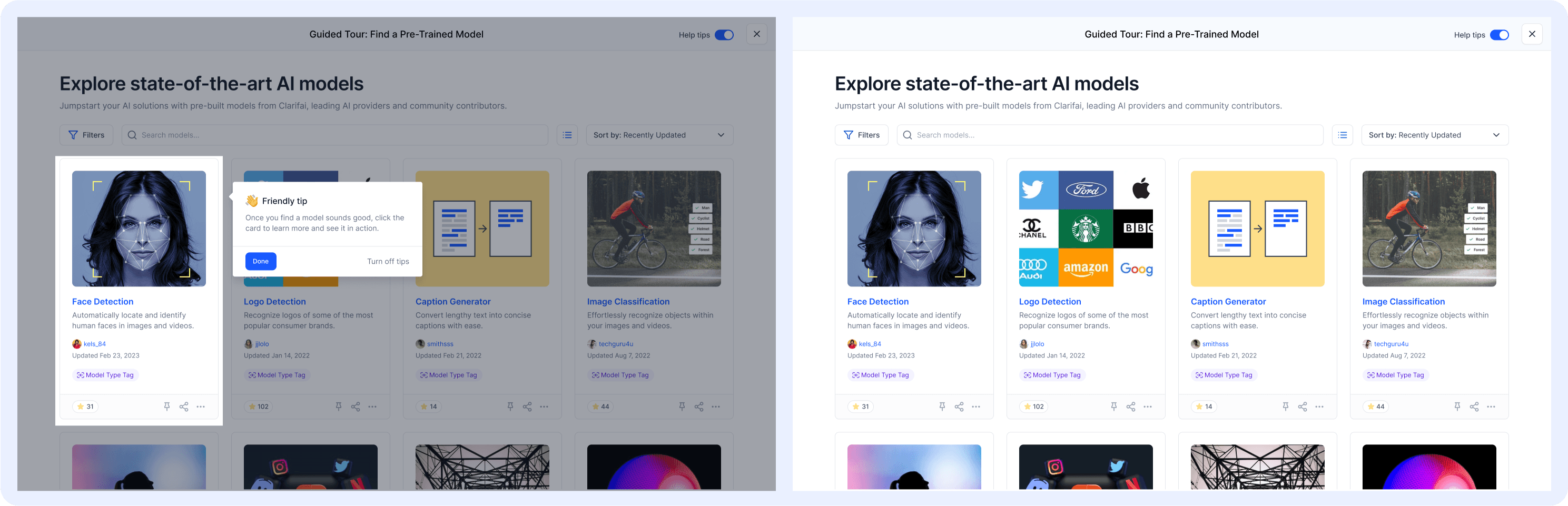The width and height of the screenshot is (1568, 506).
Task: Open Filters in the right window
Action: pos(862,135)
